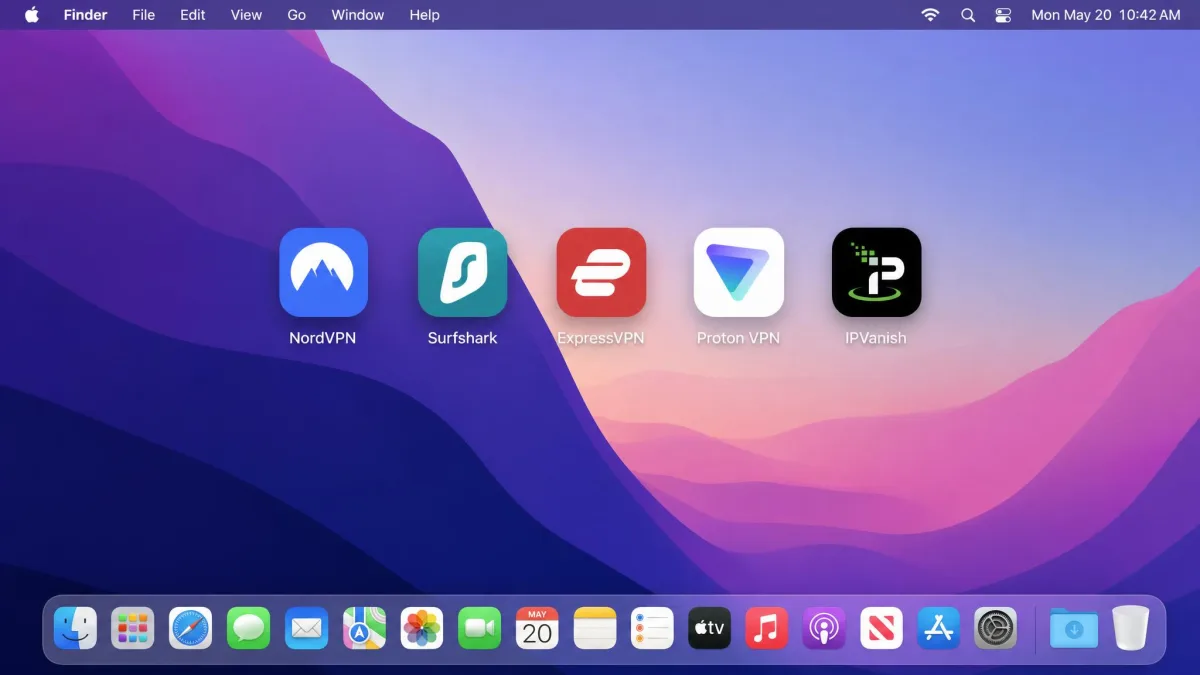The height and width of the screenshot is (675, 1200).
Task: Select the Surfshark text label
Action: point(462,338)
